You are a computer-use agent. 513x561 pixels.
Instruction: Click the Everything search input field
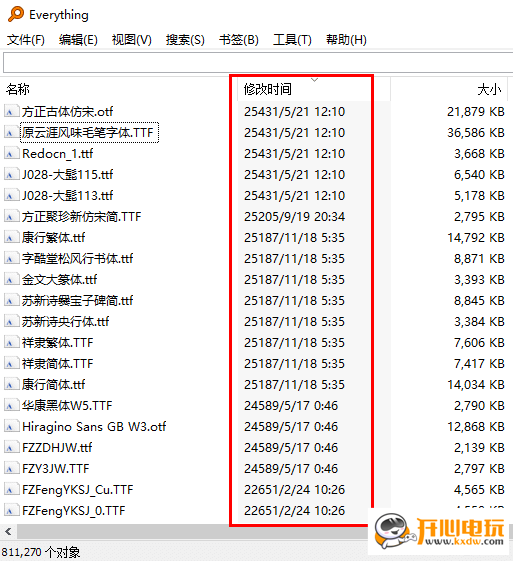pos(258,63)
